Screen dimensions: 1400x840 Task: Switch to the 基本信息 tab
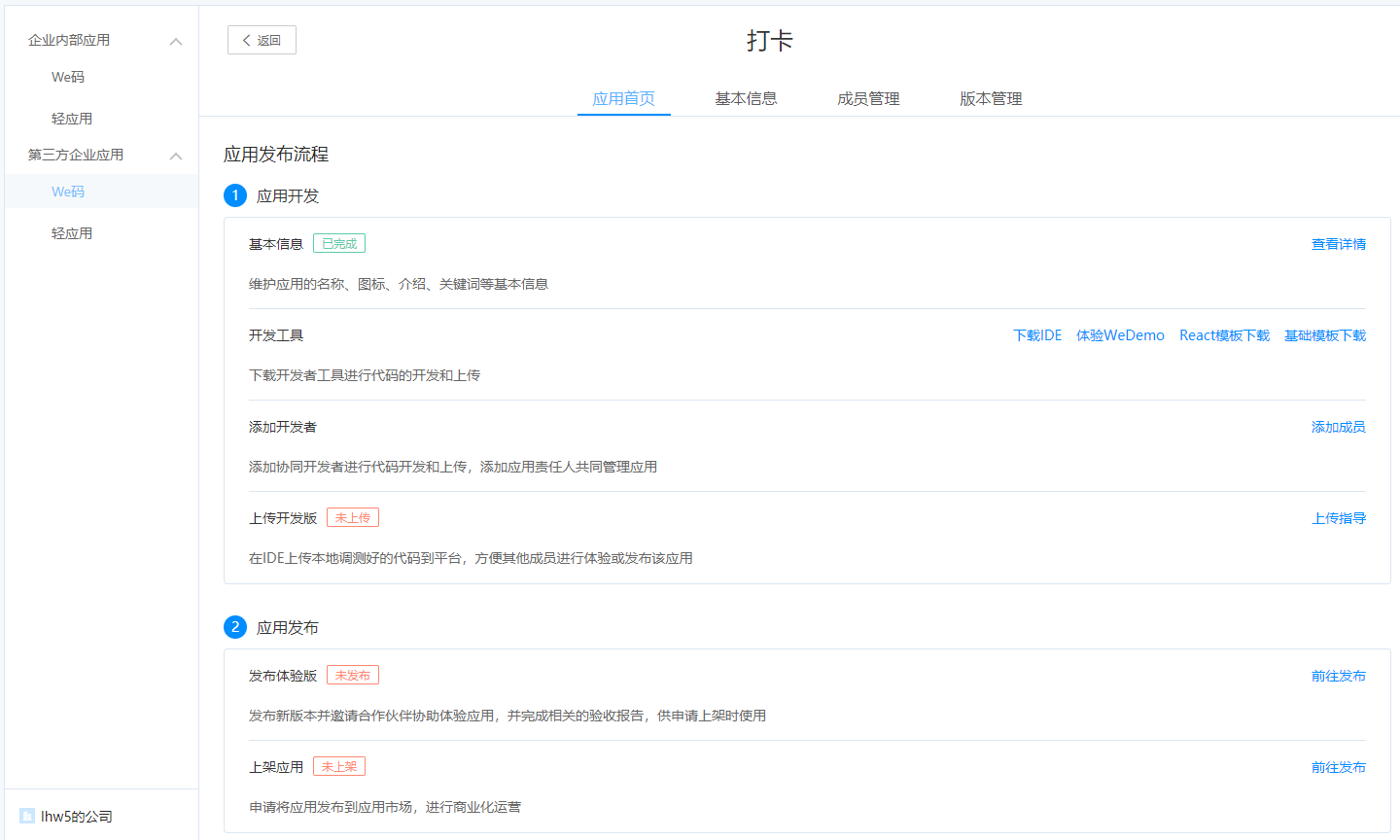[746, 98]
